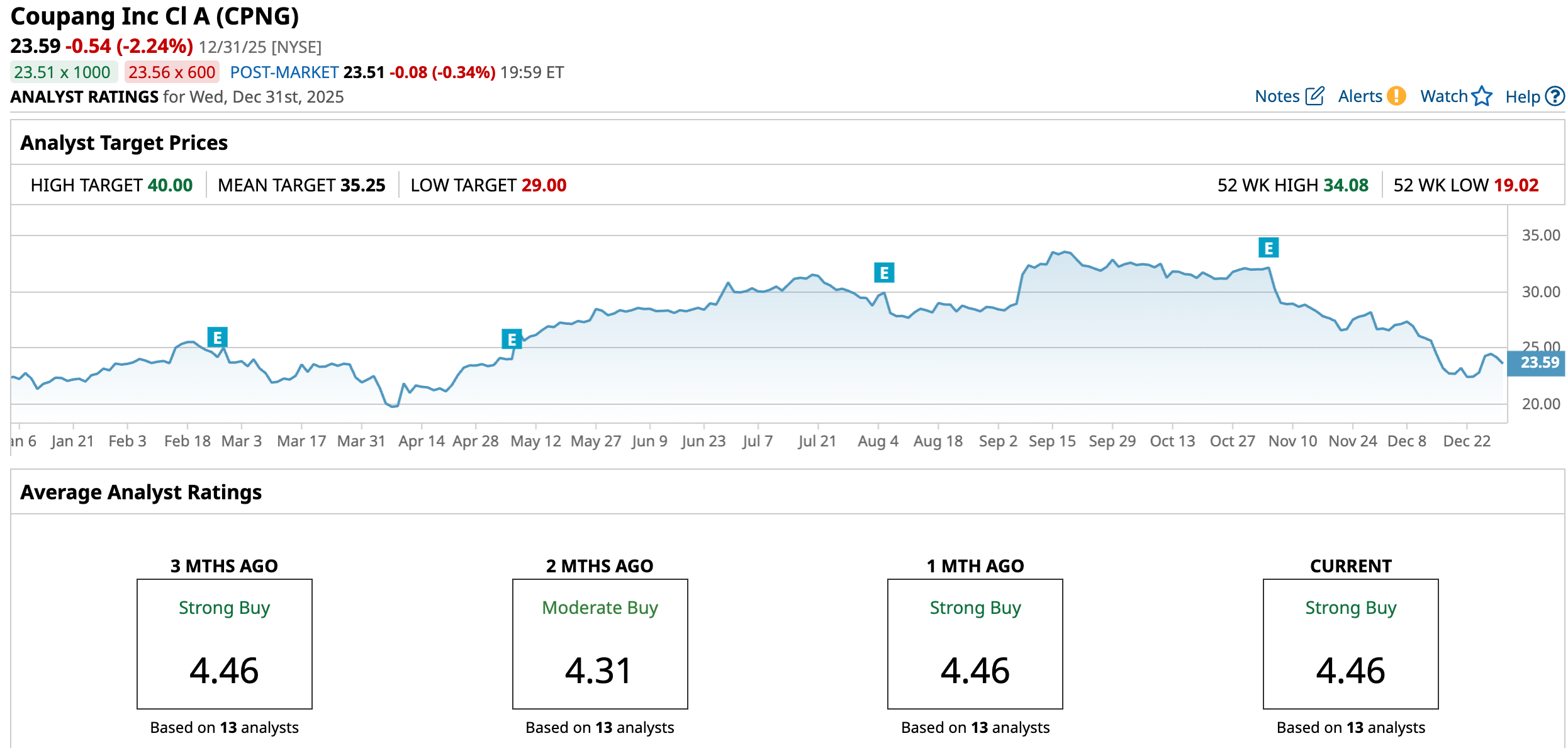Select the CURRENT Strong Buy rating box

1350,643
